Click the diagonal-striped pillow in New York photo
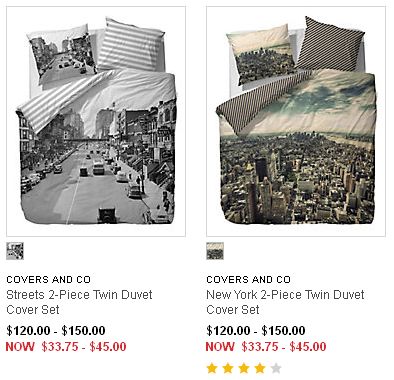Image resolution: width=394 pixels, height=380 pixels. [331, 44]
